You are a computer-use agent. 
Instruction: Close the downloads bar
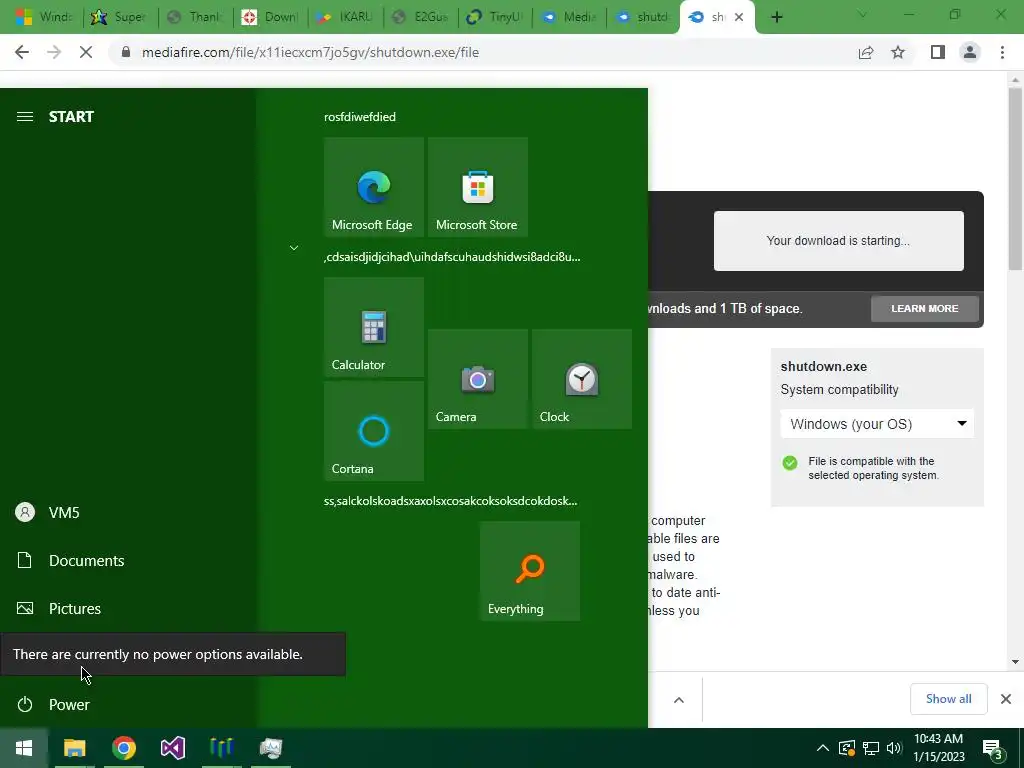click(x=1006, y=699)
